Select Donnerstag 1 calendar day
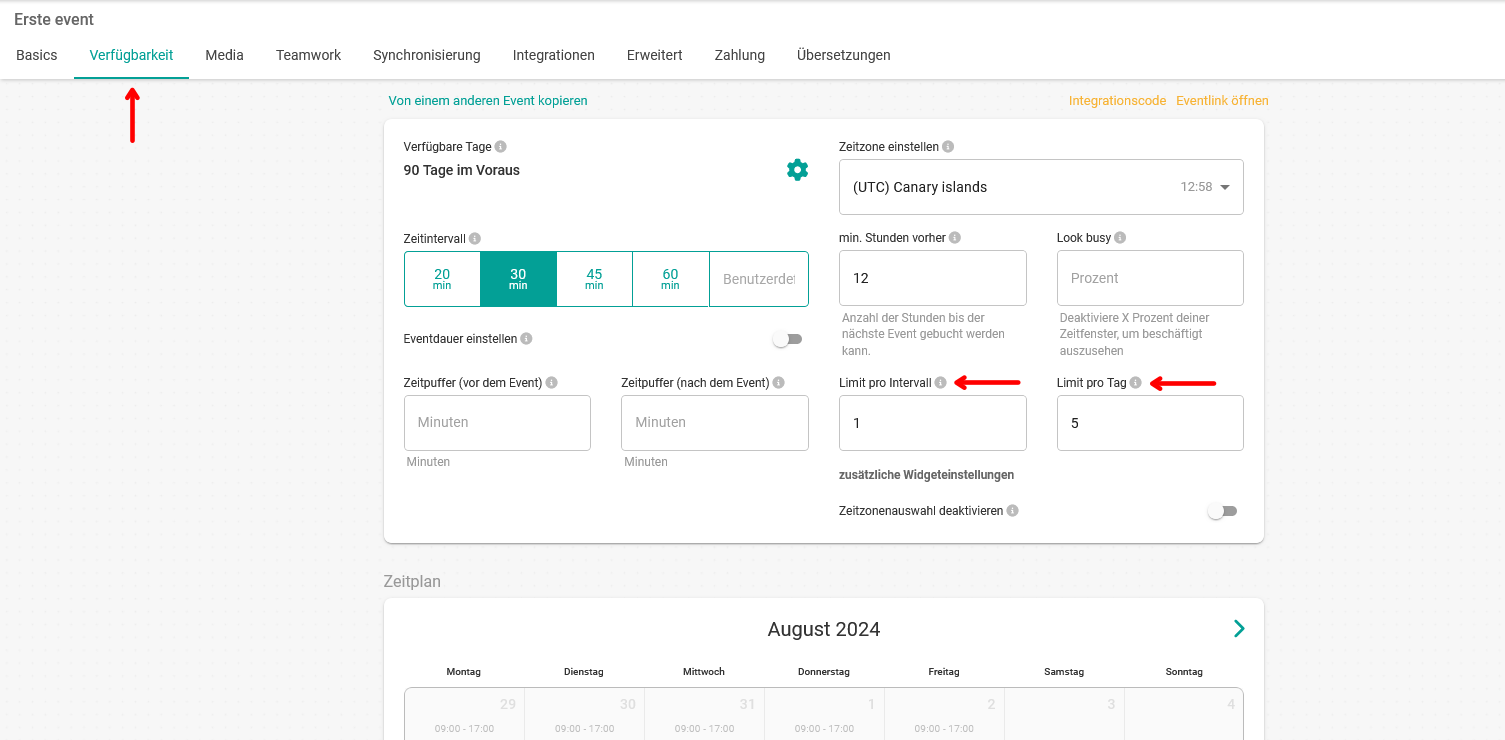 tap(824, 714)
